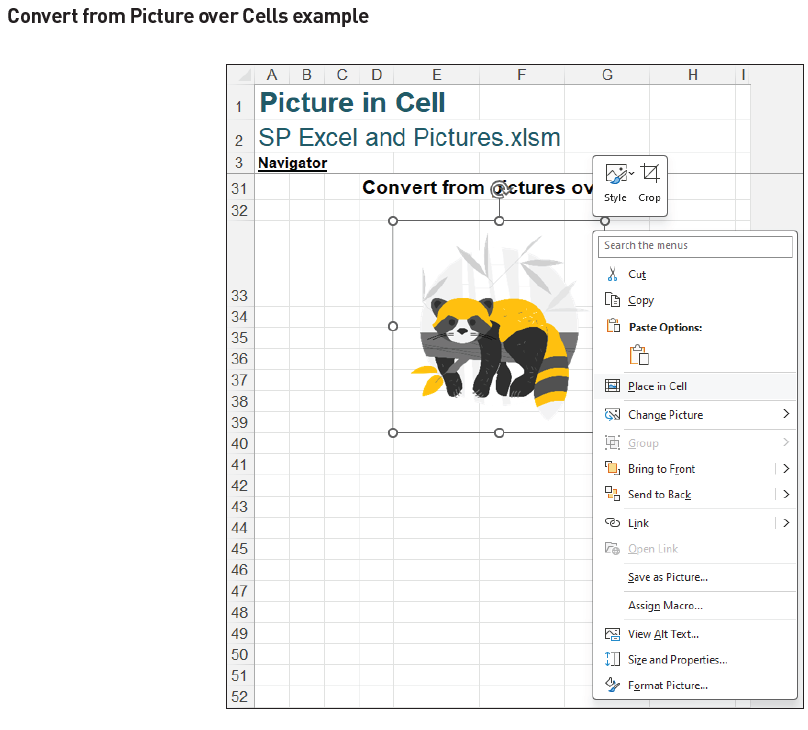
Task: Select column E header
Action: pyautogui.click(x=435, y=74)
